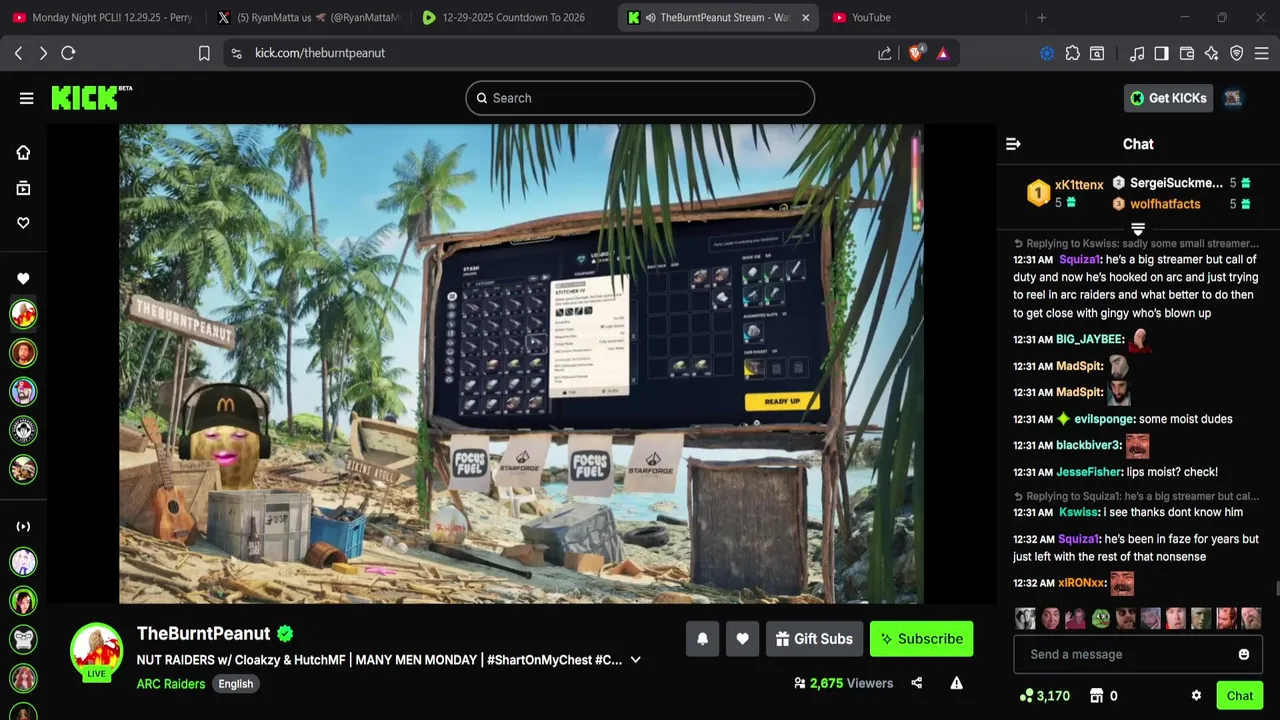The width and height of the screenshot is (1280, 720).
Task: Open the media control music note icon
Action: coord(1137,53)
